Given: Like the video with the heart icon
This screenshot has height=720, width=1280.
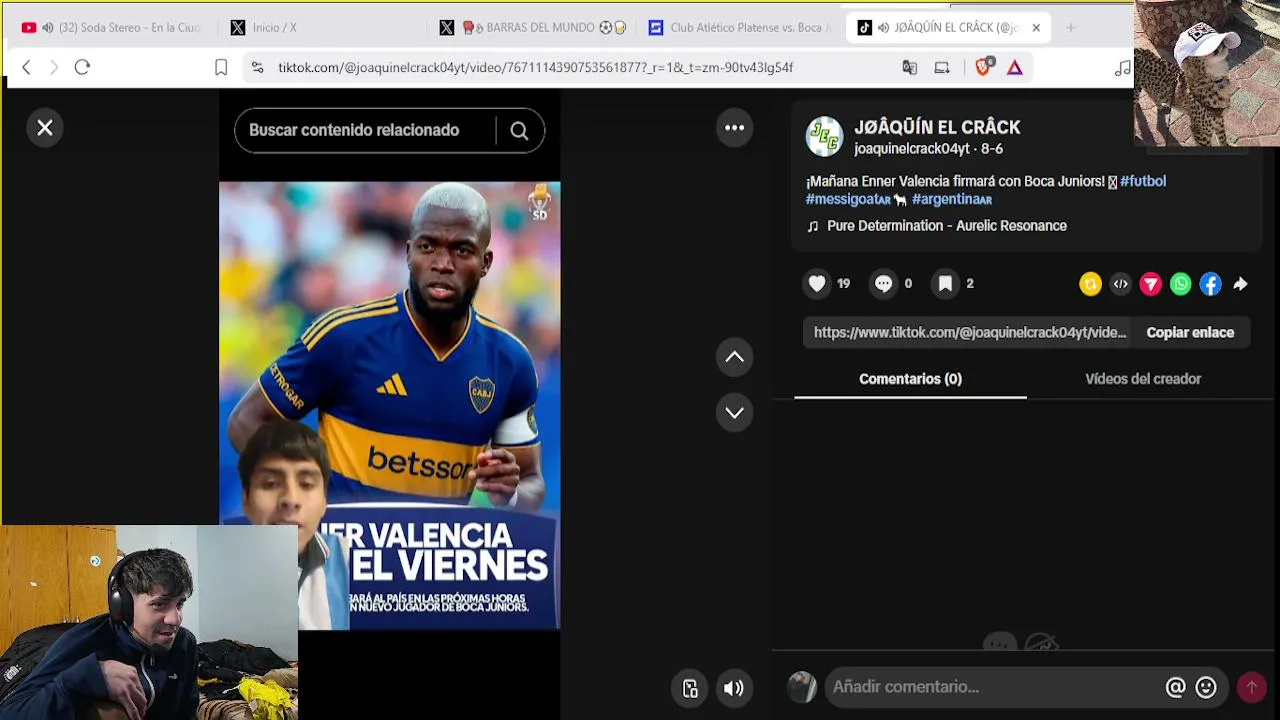Looking at the screenshot, I should click(x=817, y=284).
